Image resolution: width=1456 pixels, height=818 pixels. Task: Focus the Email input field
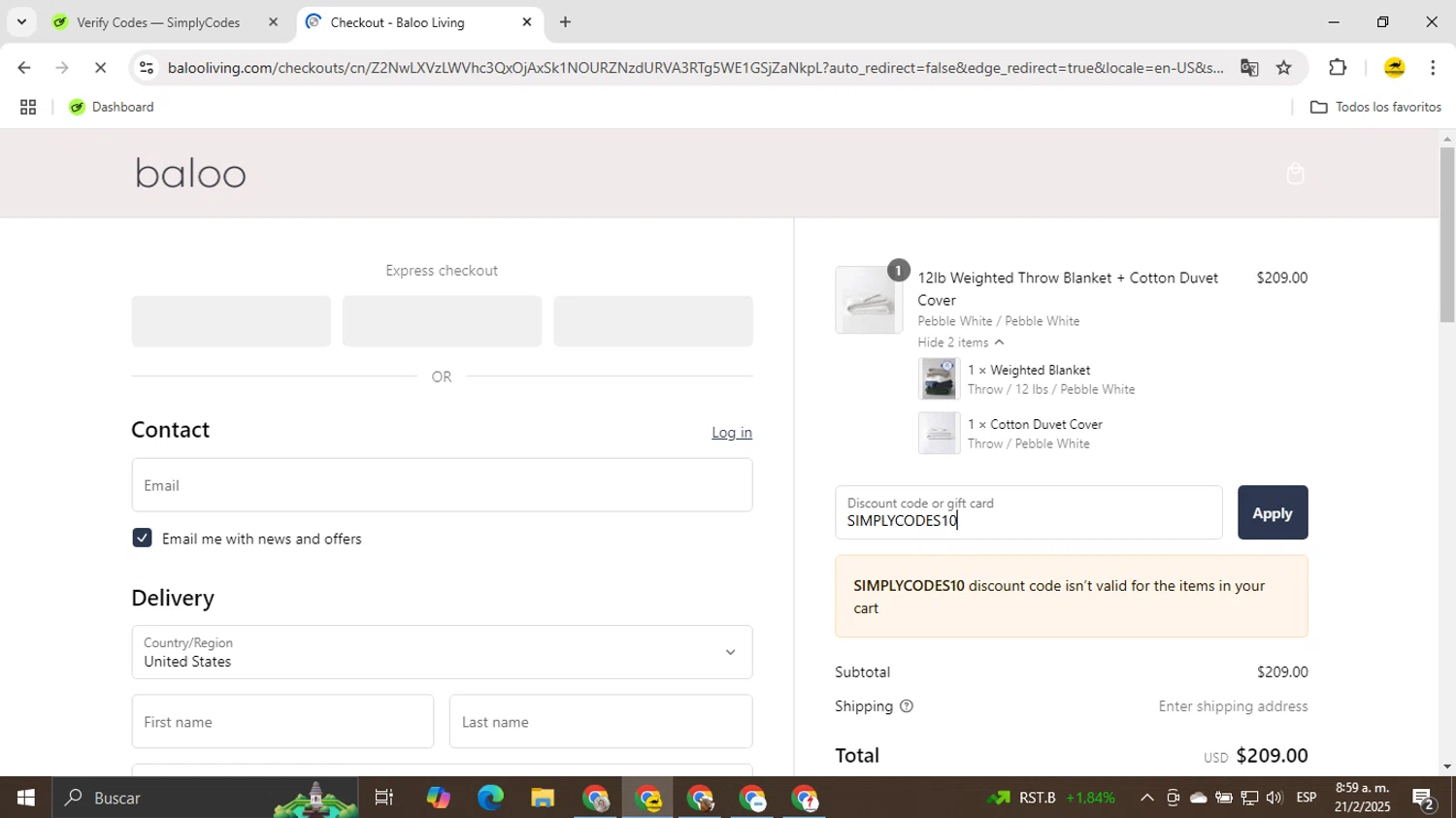(x=442, y=485)
